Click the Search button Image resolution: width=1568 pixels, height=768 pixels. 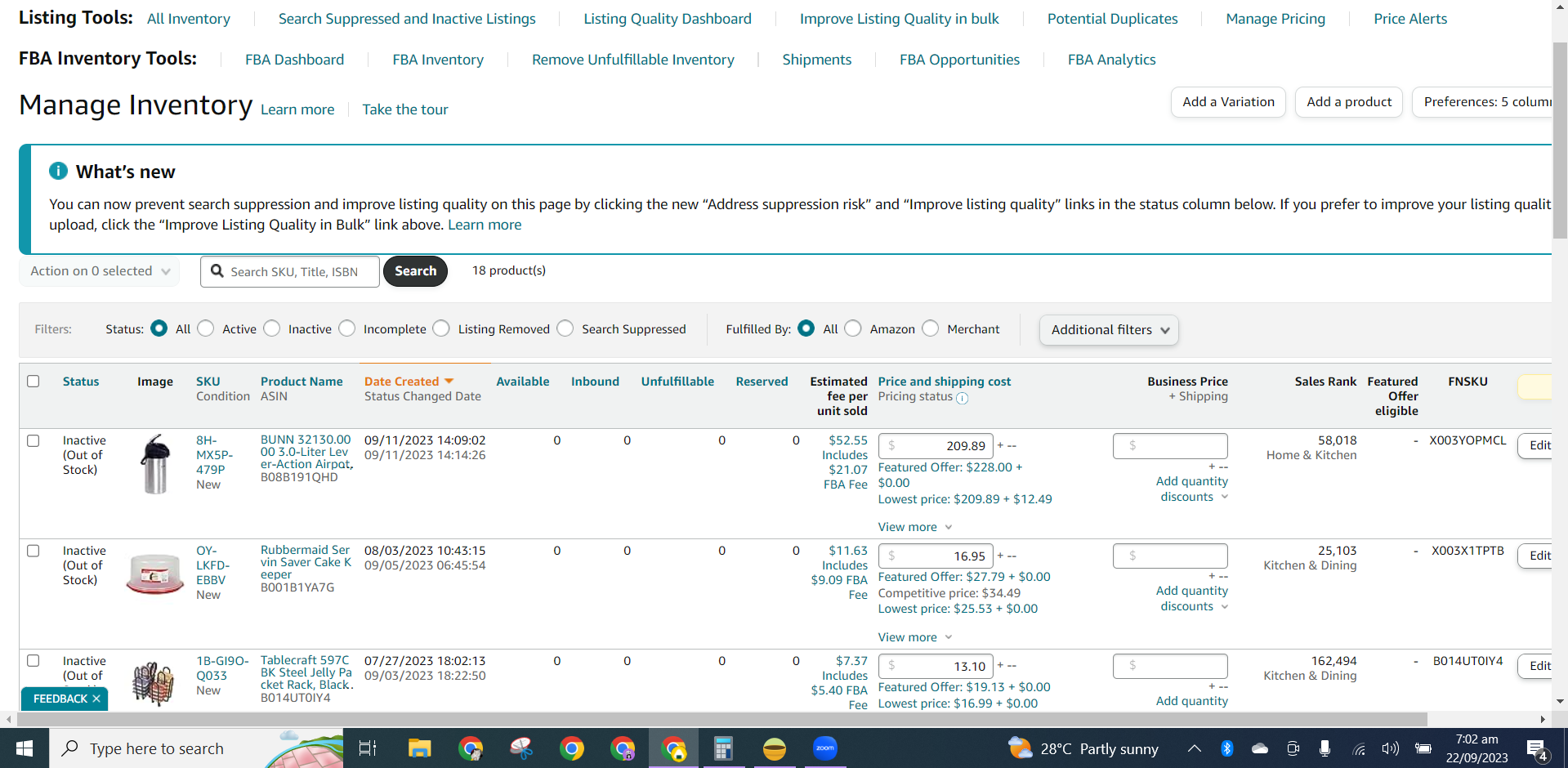415,271
